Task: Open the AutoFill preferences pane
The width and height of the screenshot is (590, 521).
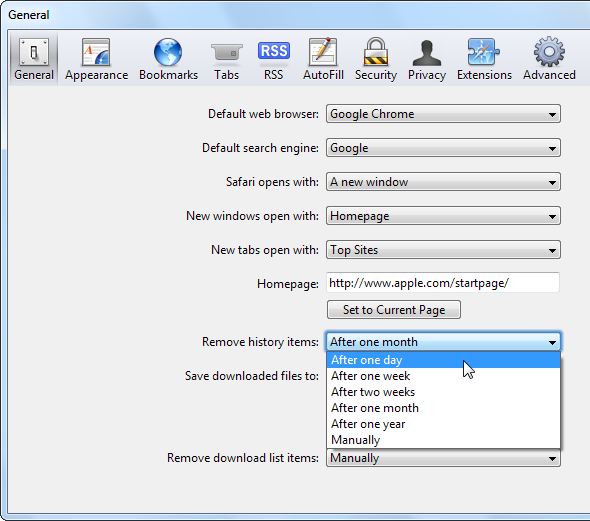Action: (x=323, y=59)
